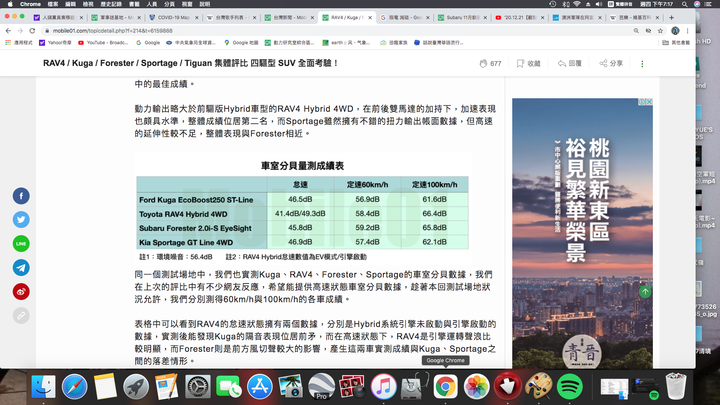Share article via Facebook icon
This screenshot has height=405, width=720.
coord(21,196)
